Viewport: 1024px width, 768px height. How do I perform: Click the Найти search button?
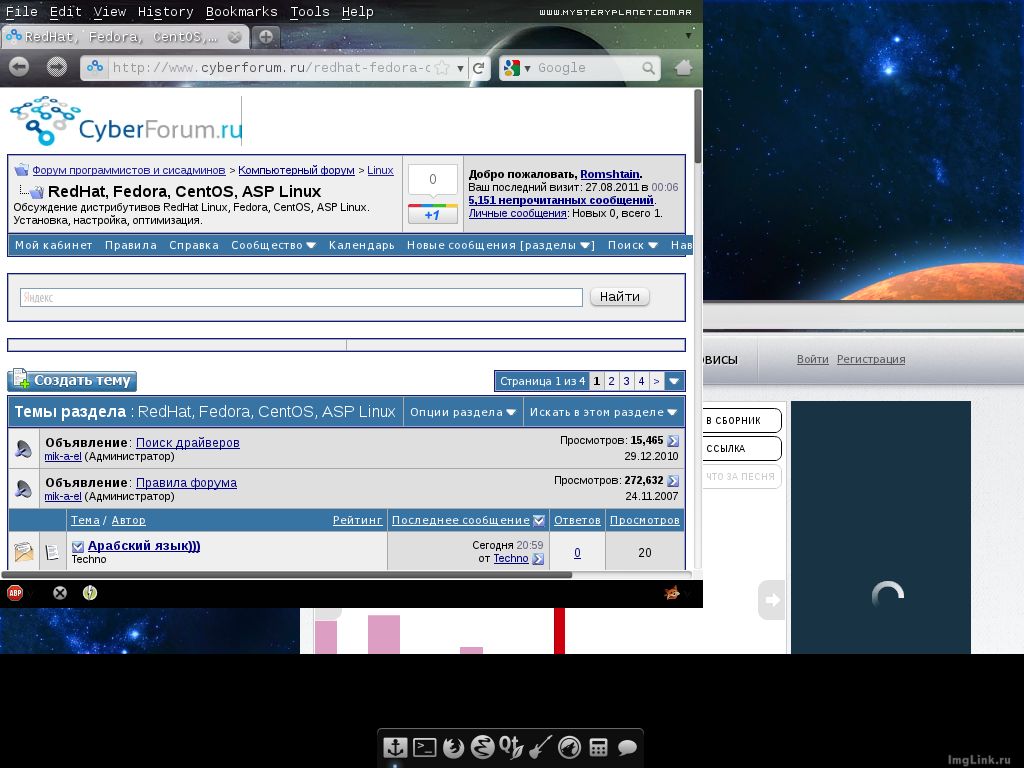point(620,296)
